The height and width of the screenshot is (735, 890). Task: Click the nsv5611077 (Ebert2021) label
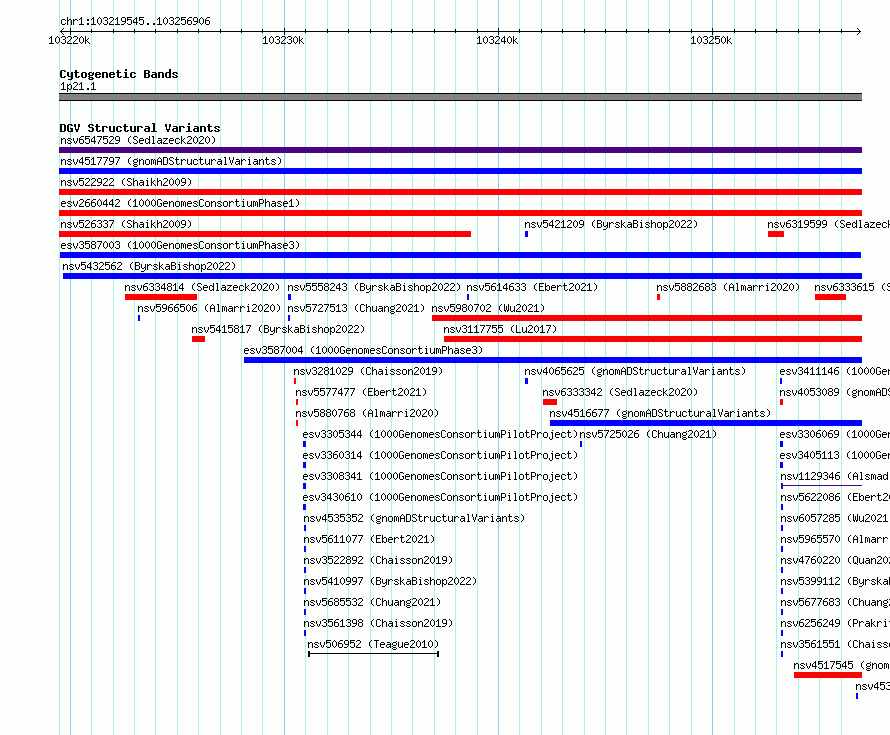pos(369,539)
